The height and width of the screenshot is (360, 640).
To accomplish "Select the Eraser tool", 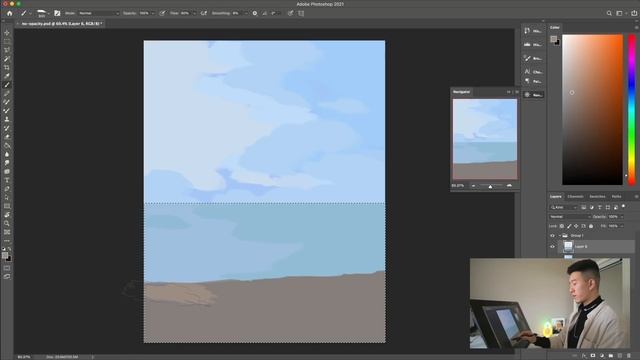I will pos(7,137).
